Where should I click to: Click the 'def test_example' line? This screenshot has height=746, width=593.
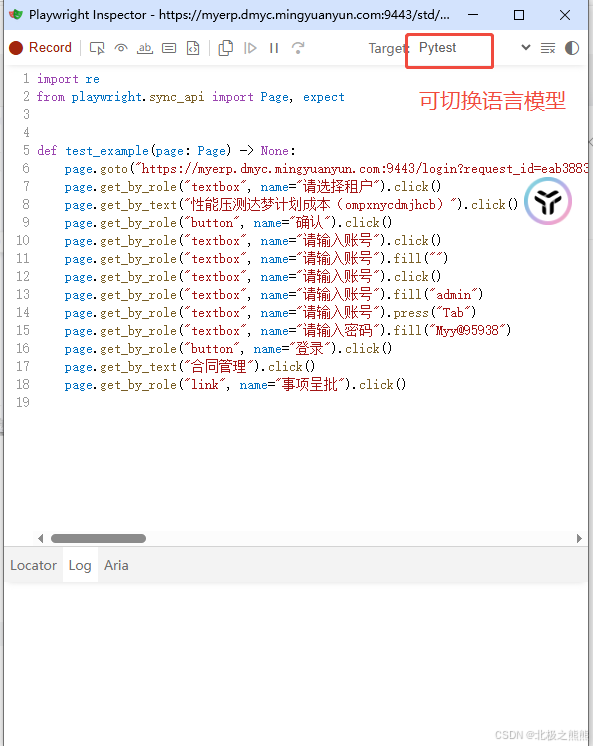[x=167, y=151]
